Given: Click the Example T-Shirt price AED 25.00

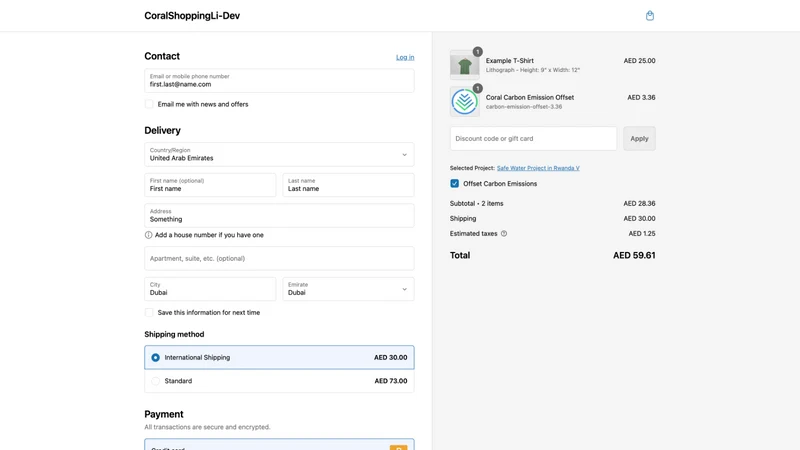Looking at the screenshot, I should pyautogui.click(x=639, y=61).
